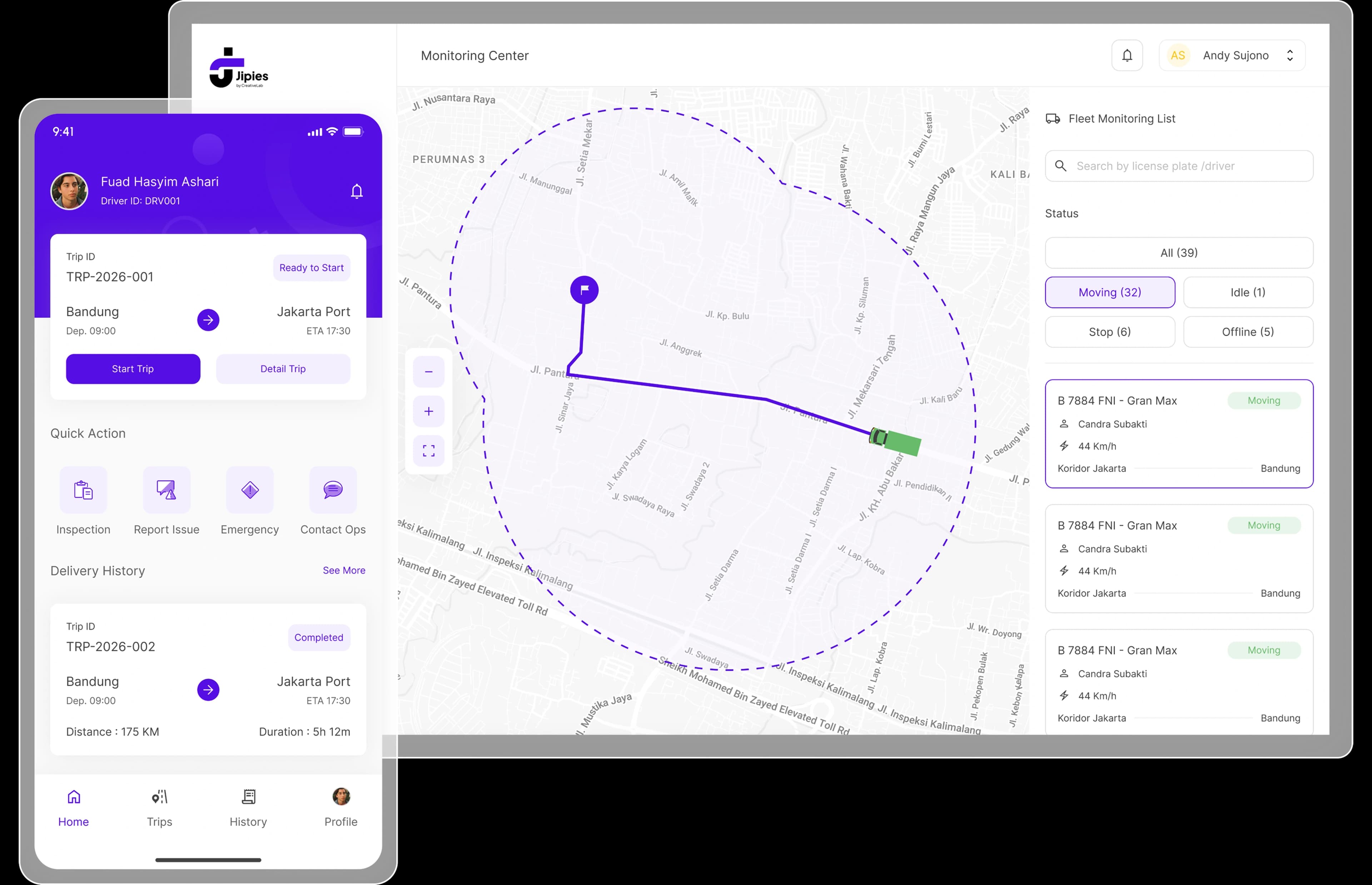
Task: Click the truck icon beside Fleet Monitoring List
Action: tap(1053, 119)
